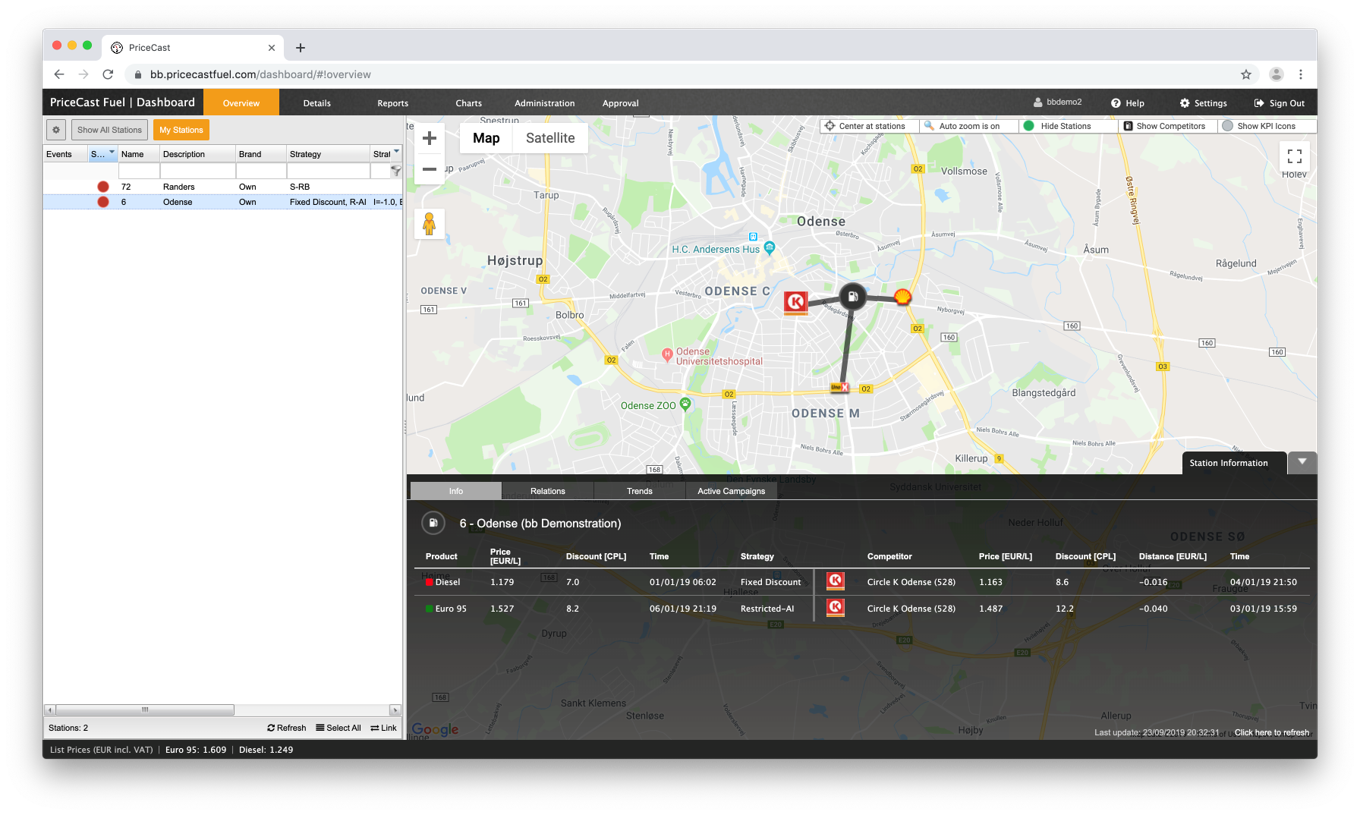Screen dimensions: 1360x815
Task: Click the Link button
Action: click(x=384, y=728)
